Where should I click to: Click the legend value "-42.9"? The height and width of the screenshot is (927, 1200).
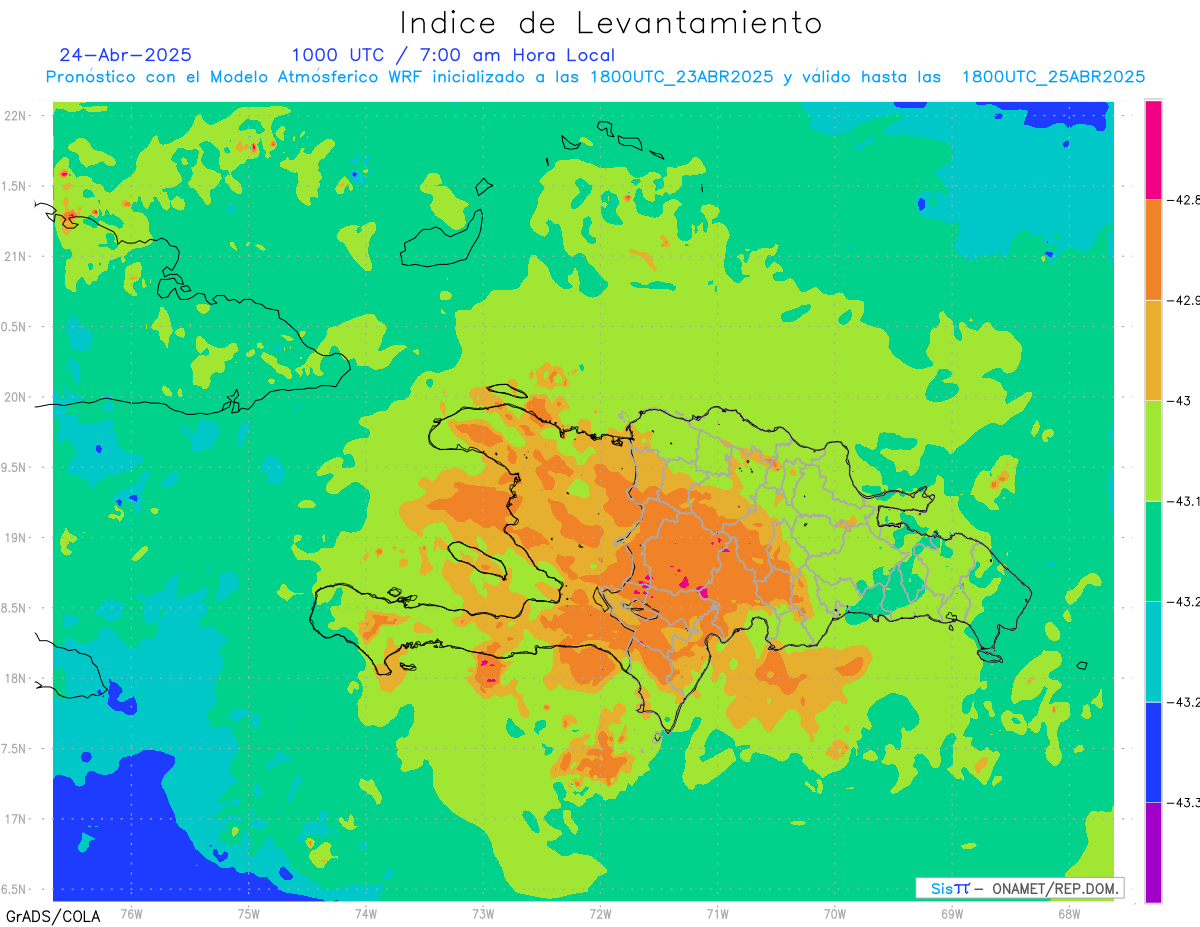(1184, 300)
